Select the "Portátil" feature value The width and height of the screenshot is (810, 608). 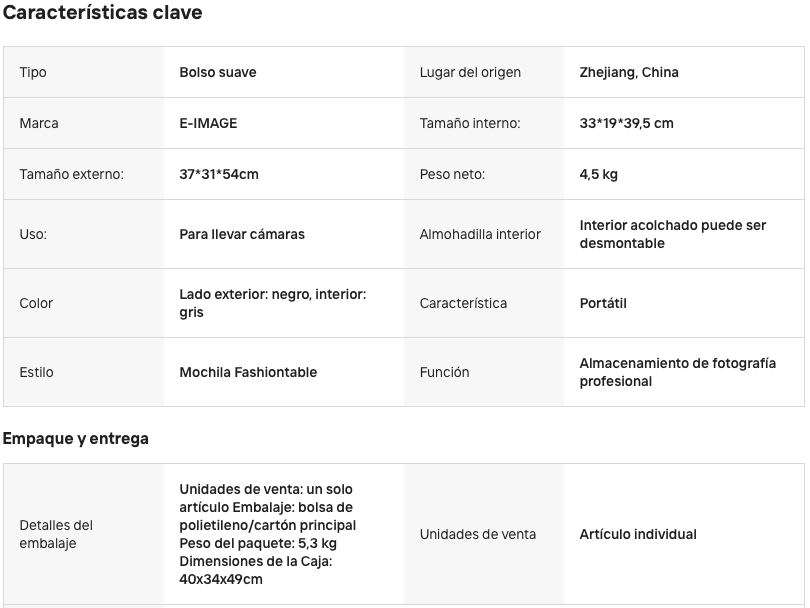click(603, 303)
